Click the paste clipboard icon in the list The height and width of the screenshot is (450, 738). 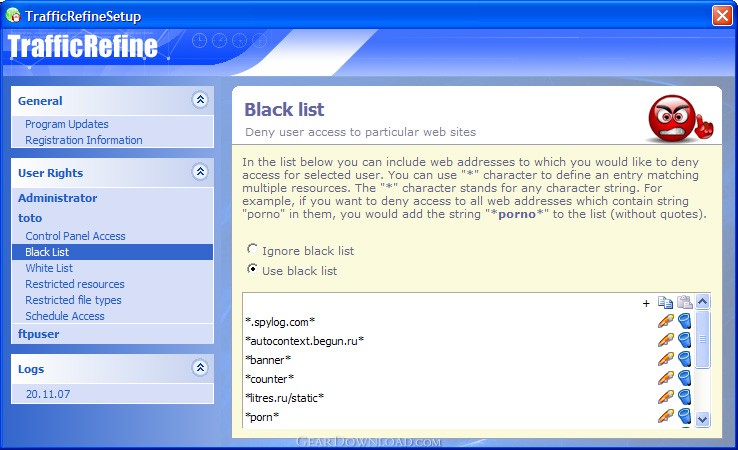[684, 302]
